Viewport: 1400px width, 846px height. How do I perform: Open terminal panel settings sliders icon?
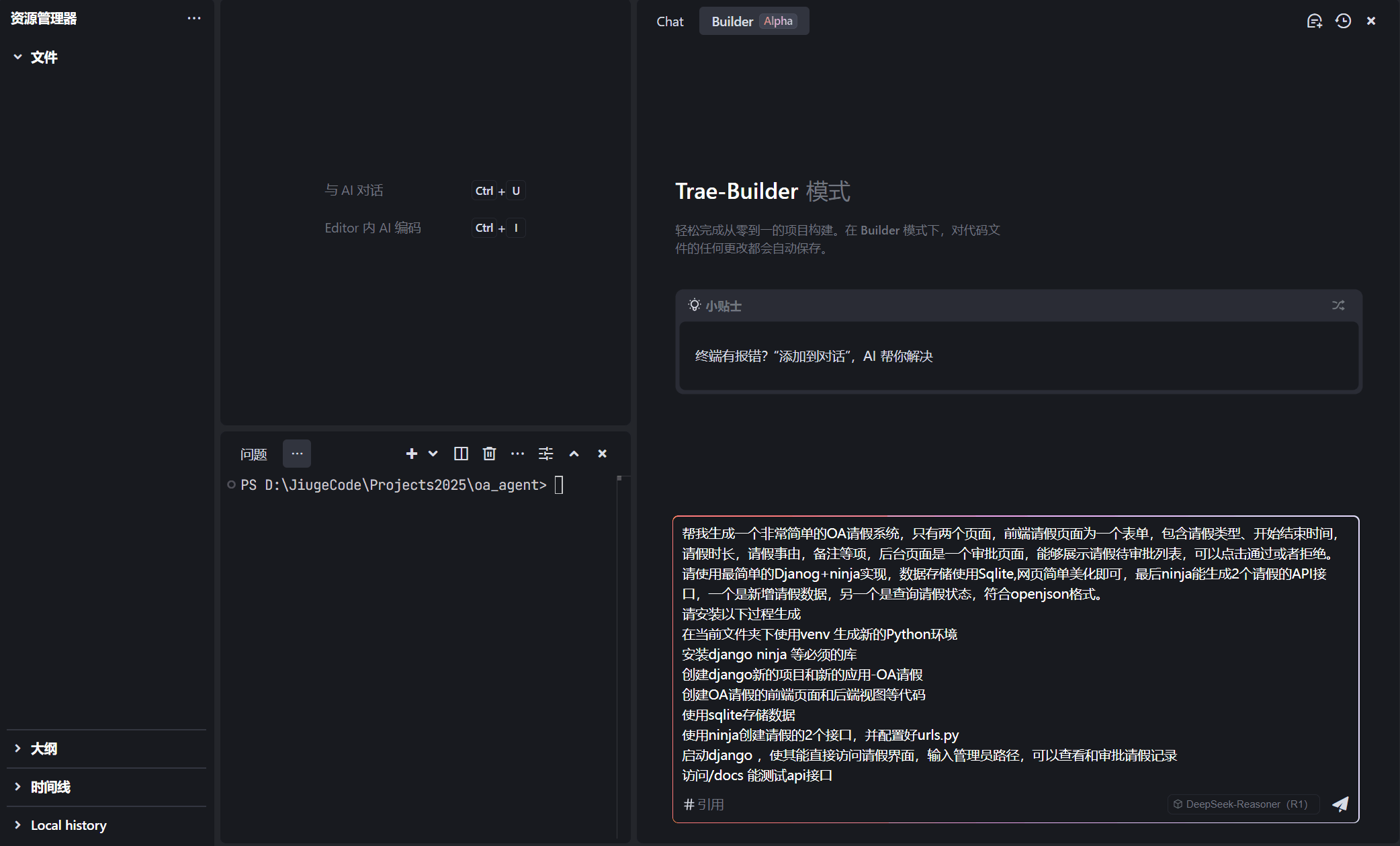(x=545, y=454)
